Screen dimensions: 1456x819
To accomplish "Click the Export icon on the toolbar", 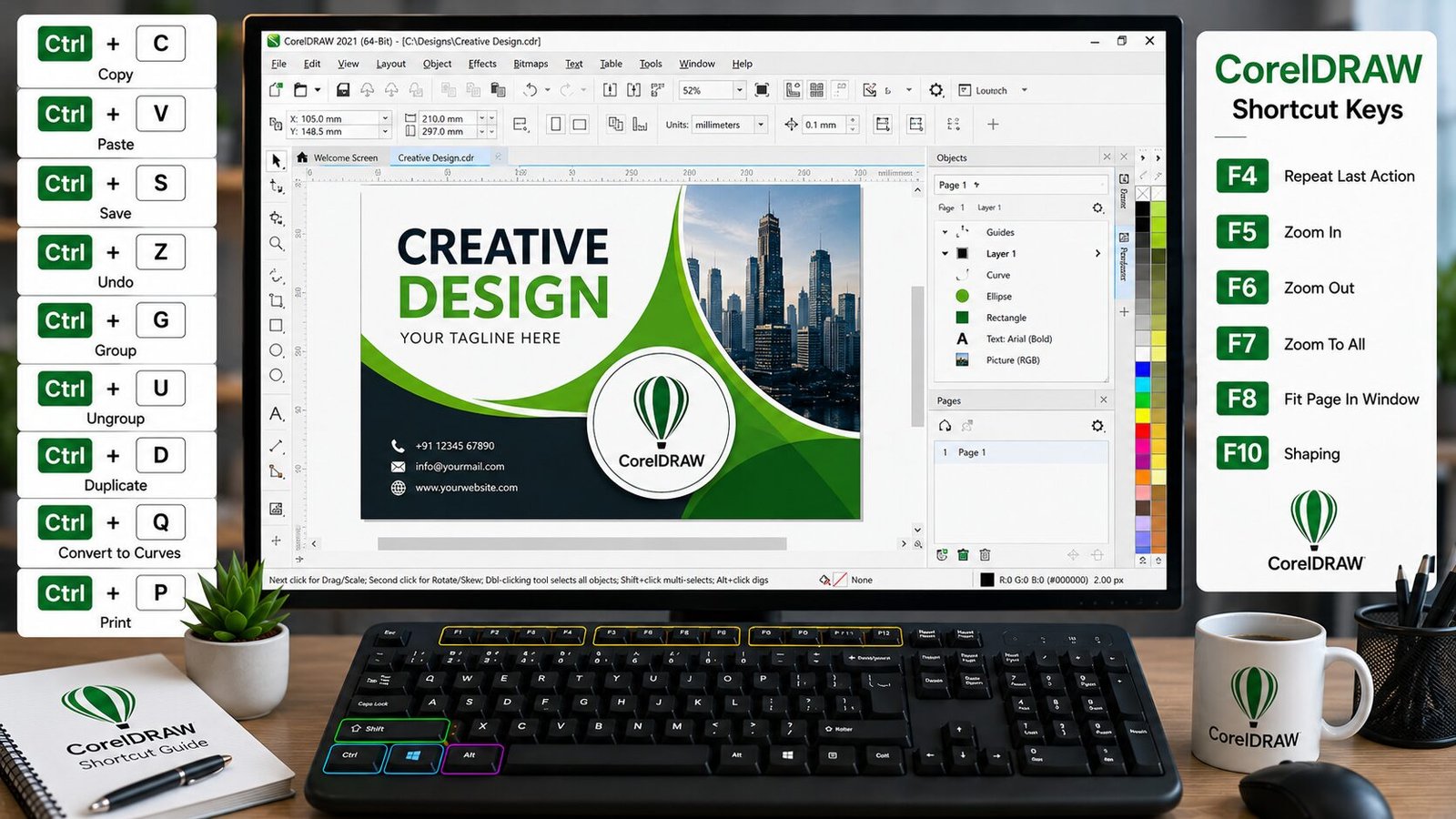I will (633, 90).
